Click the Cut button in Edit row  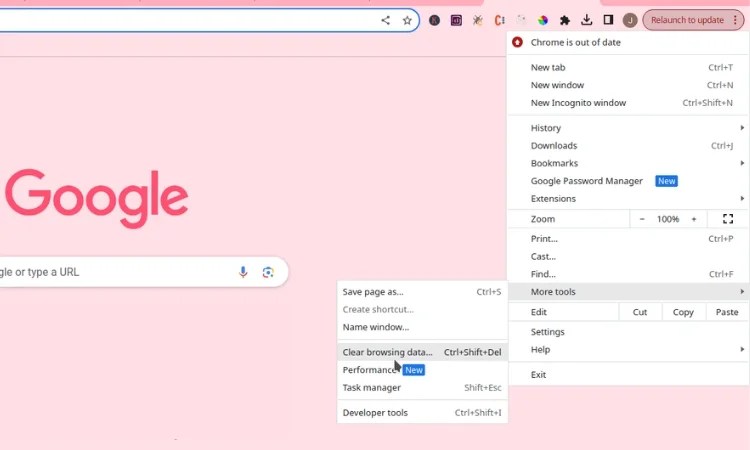coord(640,312)
